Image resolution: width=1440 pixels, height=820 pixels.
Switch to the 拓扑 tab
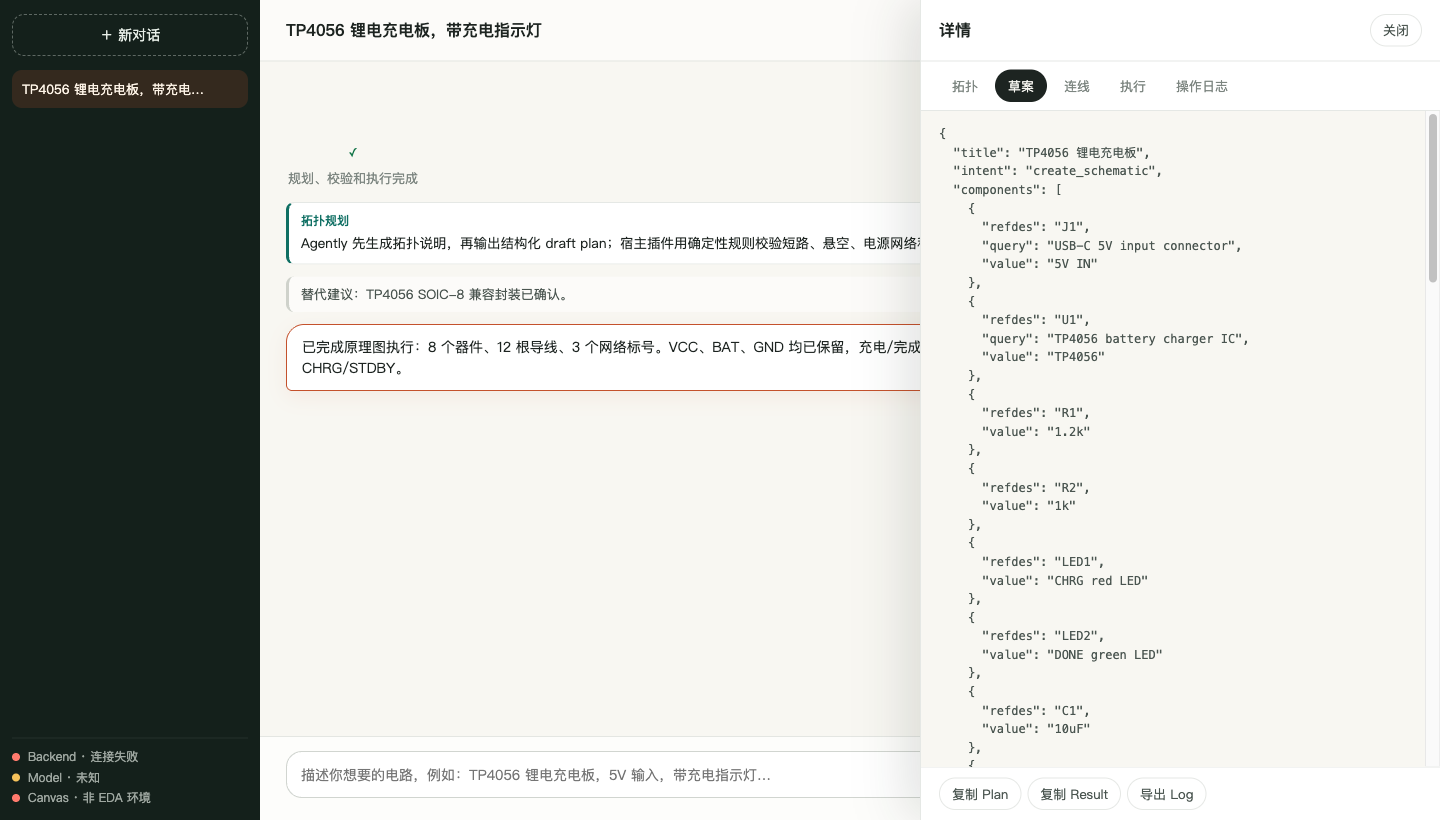coord(964,86)
